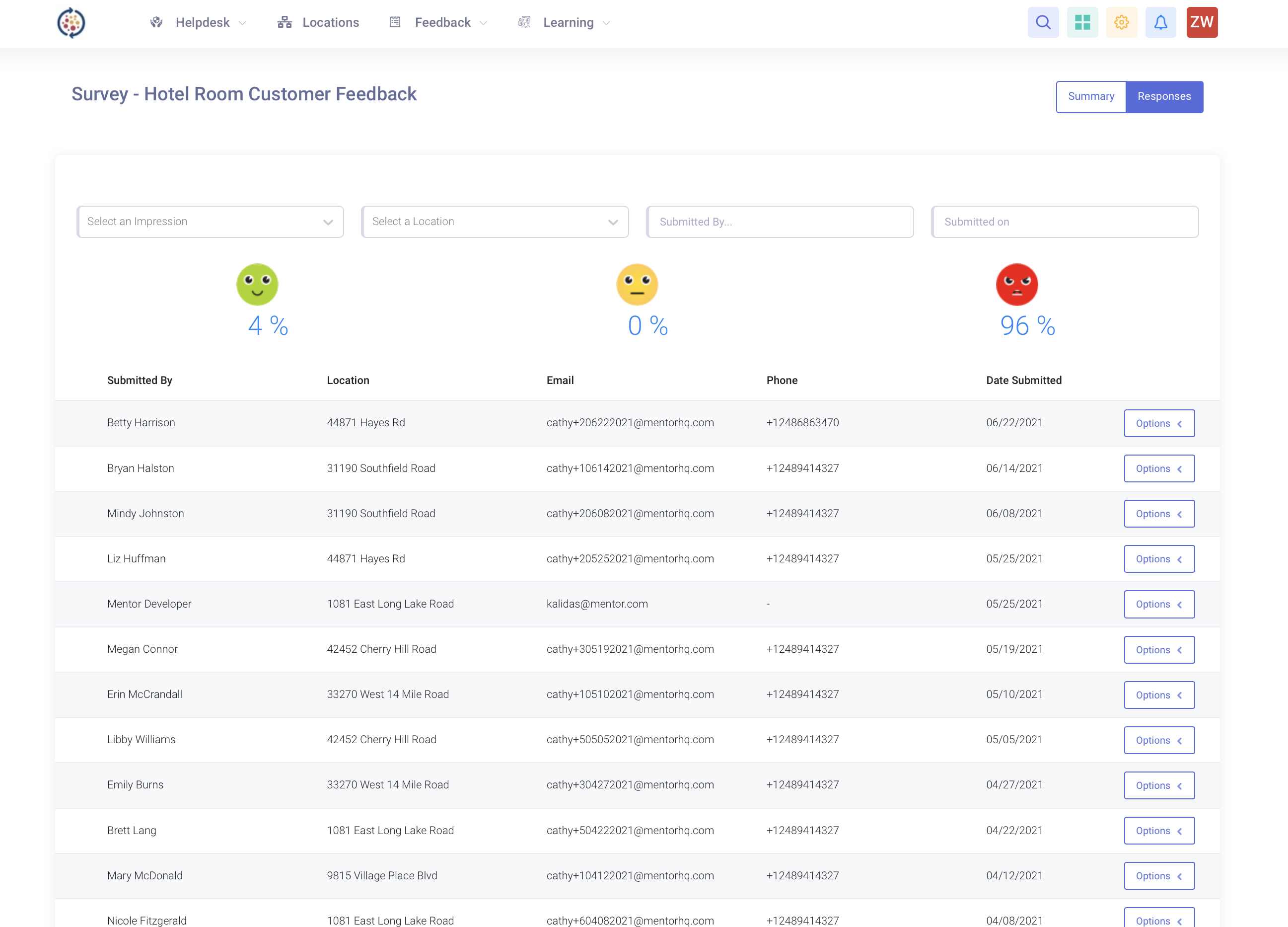
Task: Open Options for Brett Lang
Action: click(x=1159, y=831)
